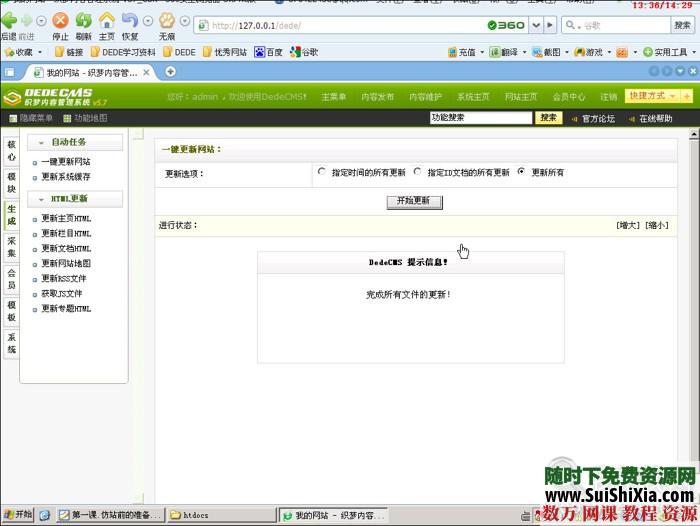This screenshot has height=526, width=700.
Task: Open the 内容维护 top menu
Action: (x=425, y=97)
